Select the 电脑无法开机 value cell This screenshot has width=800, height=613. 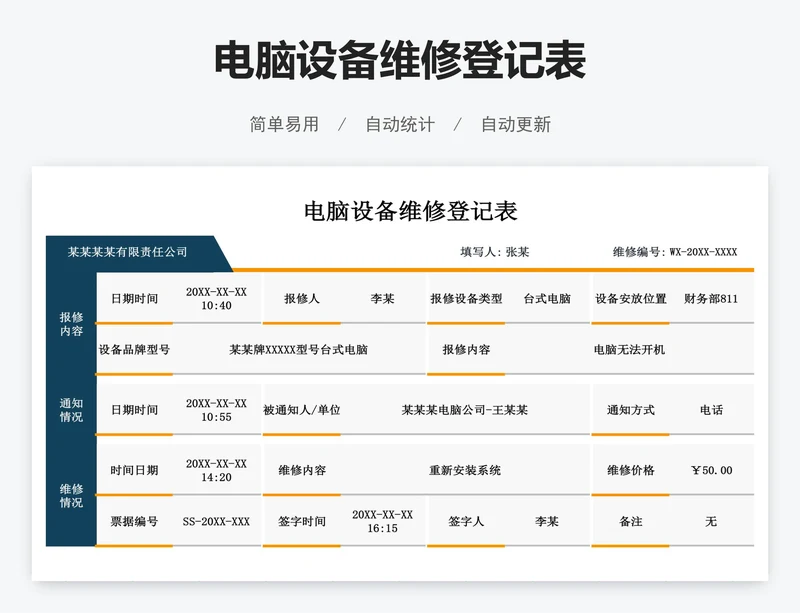pyautogui.click(x=629, y=350)
